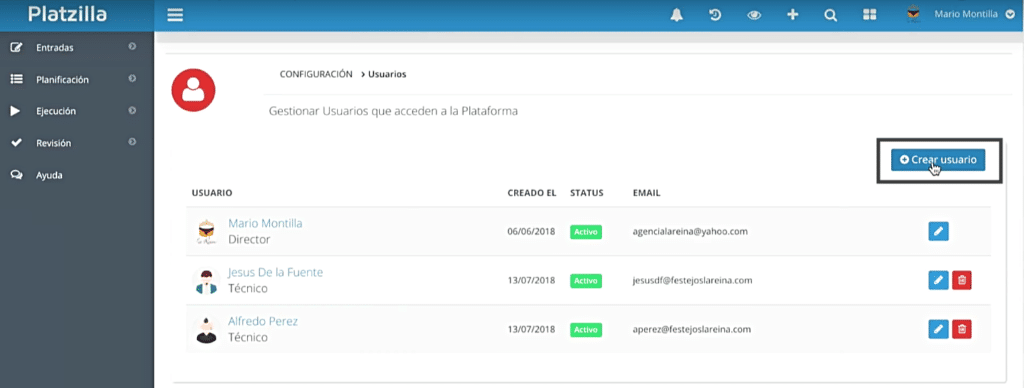
Task: Edit Mario Montilla with pencil icon
Action: 938,231
